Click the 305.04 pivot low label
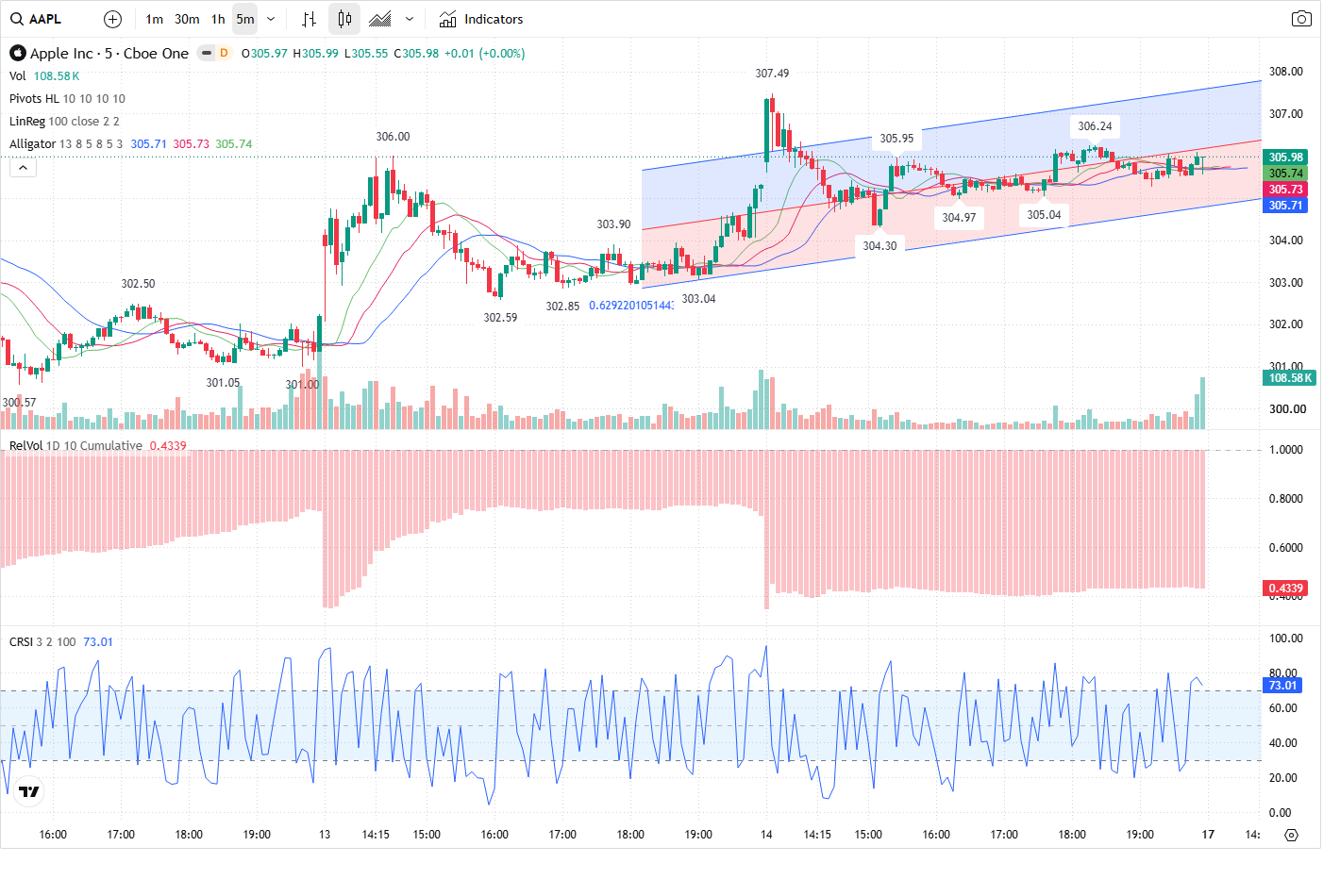The height and width of the screenshot is (896, 1340). [x=1044, y=214]
